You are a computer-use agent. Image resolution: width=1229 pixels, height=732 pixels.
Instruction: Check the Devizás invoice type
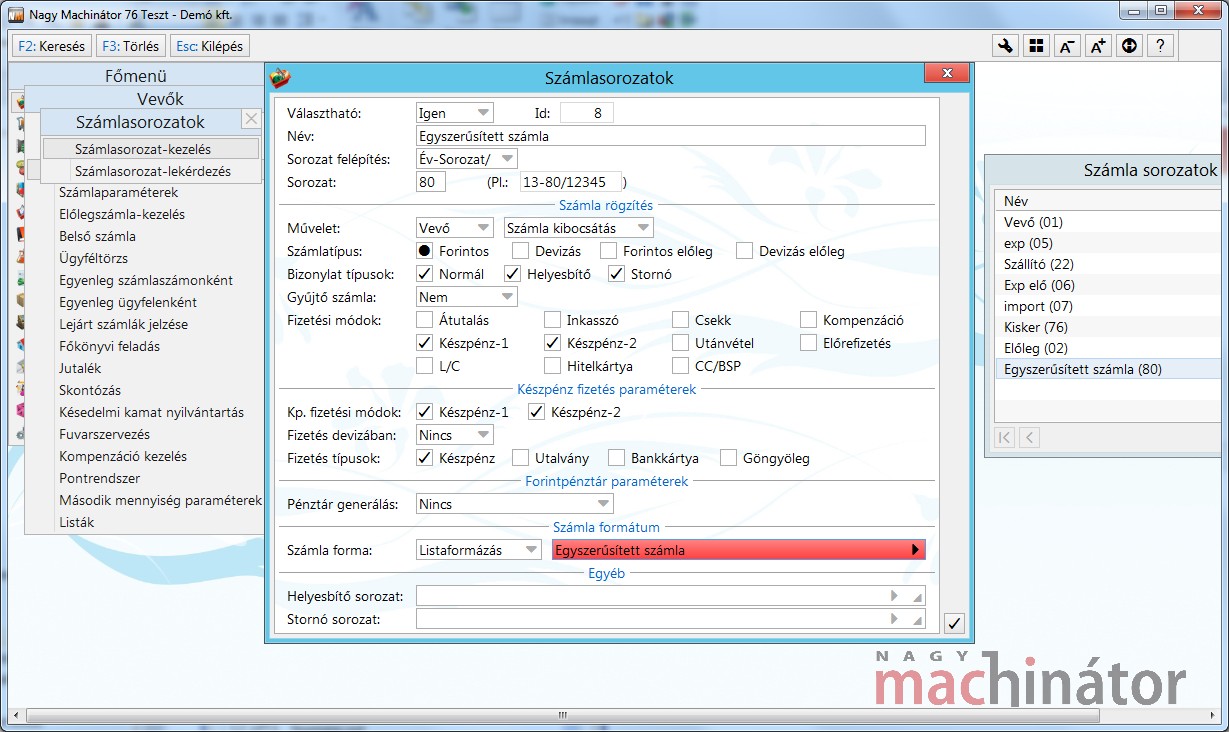pos(520,252)
